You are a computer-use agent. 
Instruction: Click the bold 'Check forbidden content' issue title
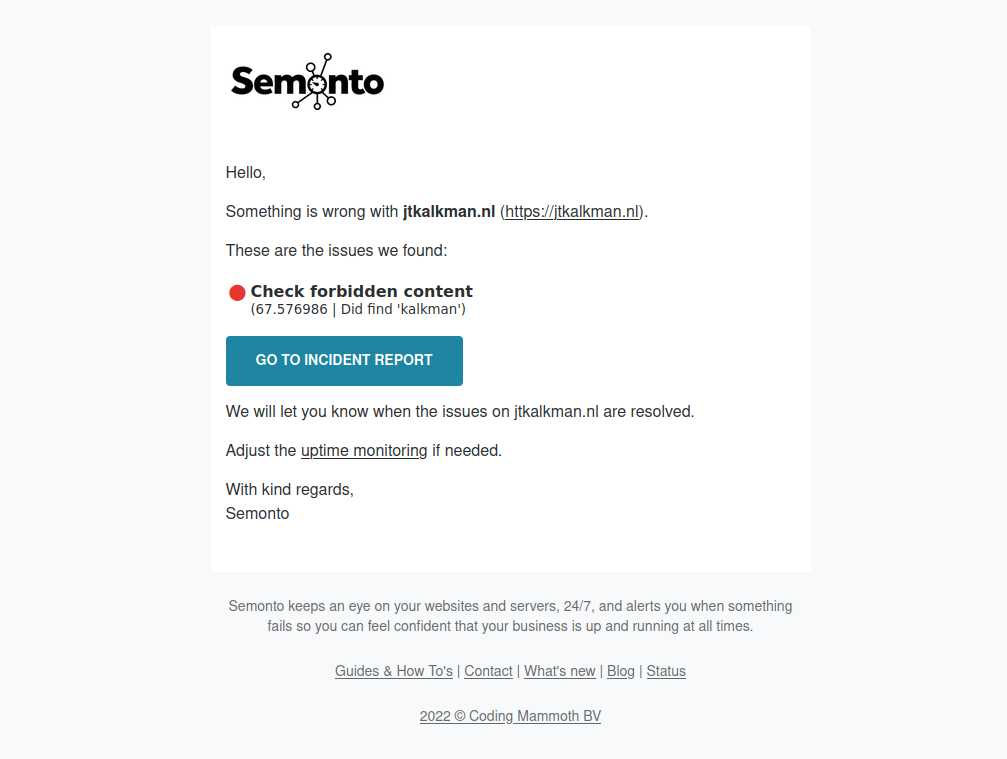click(x=363, y=291)
